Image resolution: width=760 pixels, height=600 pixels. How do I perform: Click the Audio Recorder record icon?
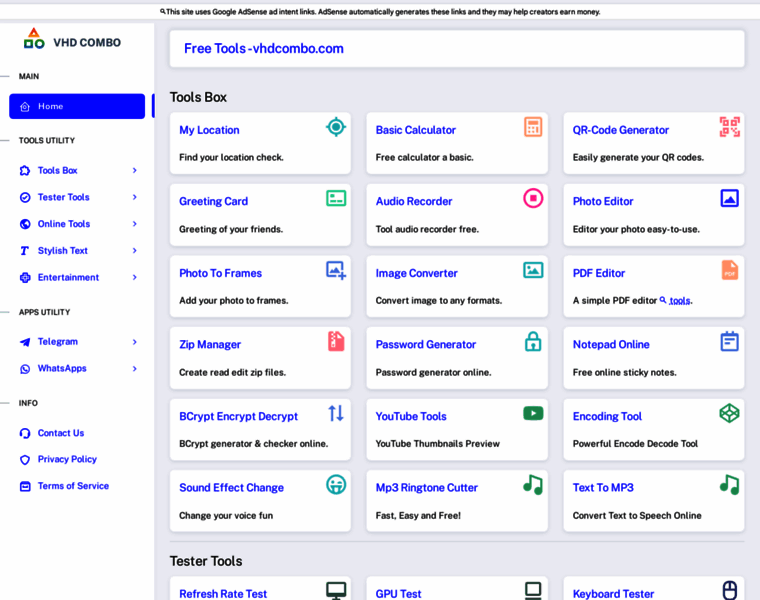click(x=533, y=198)
